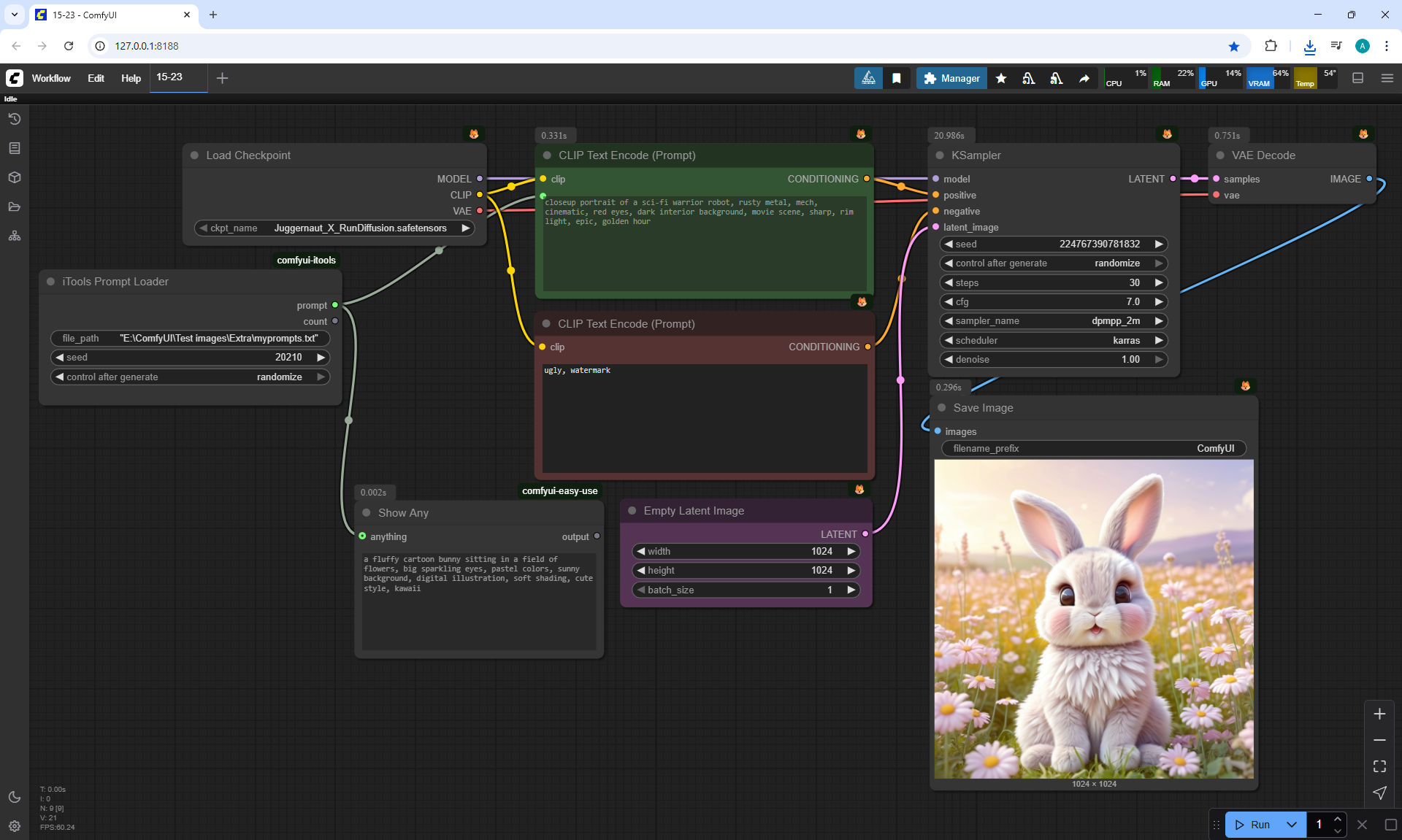Toggle dark theme moon icon
The image size is (1402, 840).
(x=15, y=797)
